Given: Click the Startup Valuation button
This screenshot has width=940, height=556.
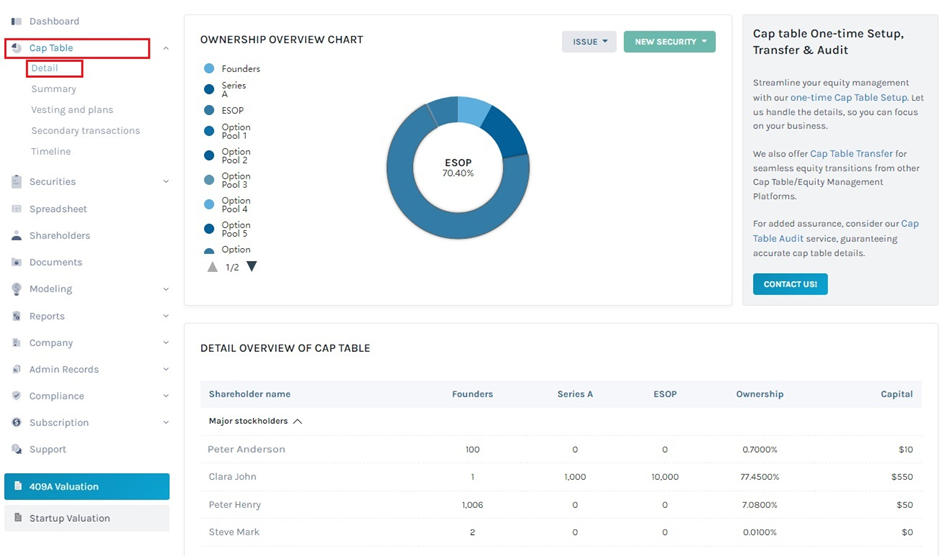Looking at the screenshot, I should point(87,518).
